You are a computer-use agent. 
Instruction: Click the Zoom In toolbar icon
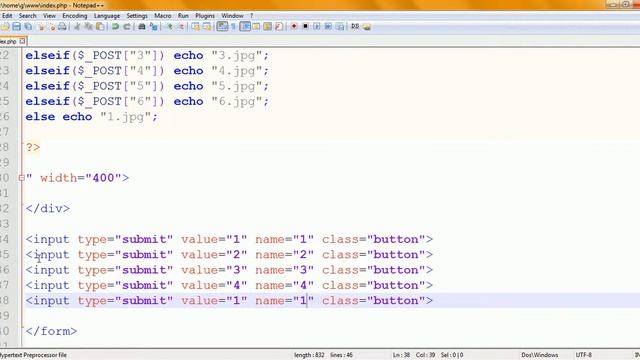pyautogui.click(x=169, y=27)
